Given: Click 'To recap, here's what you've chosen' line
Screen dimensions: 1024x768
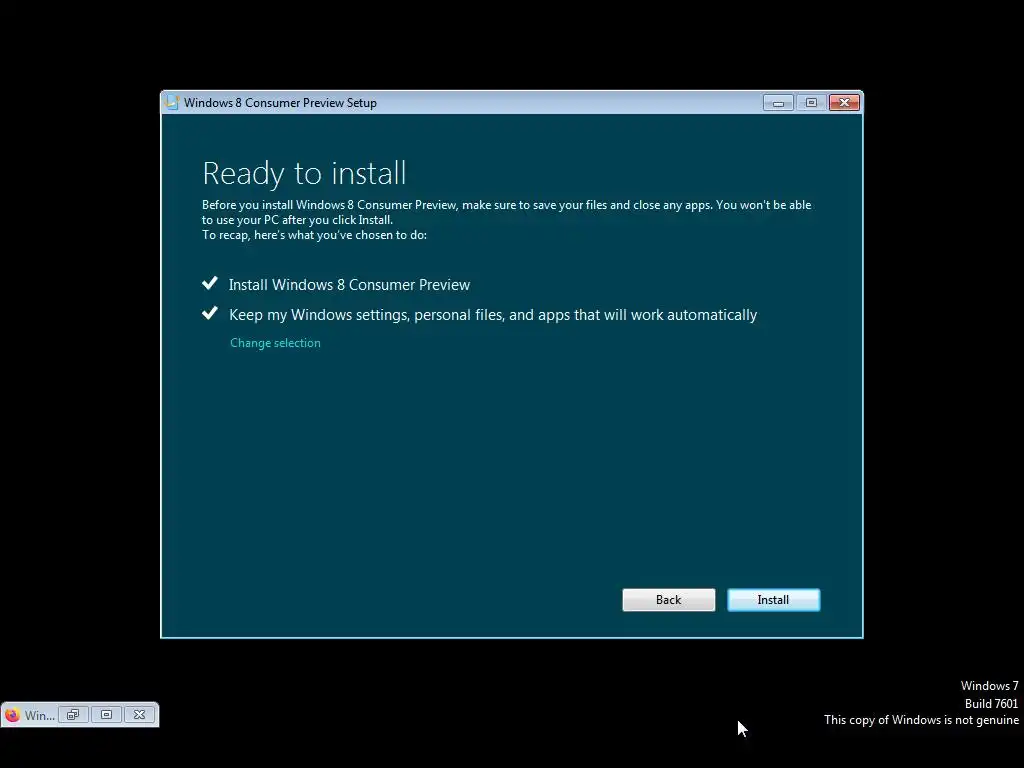Looking at the screenshot, I should click(314, 235).
